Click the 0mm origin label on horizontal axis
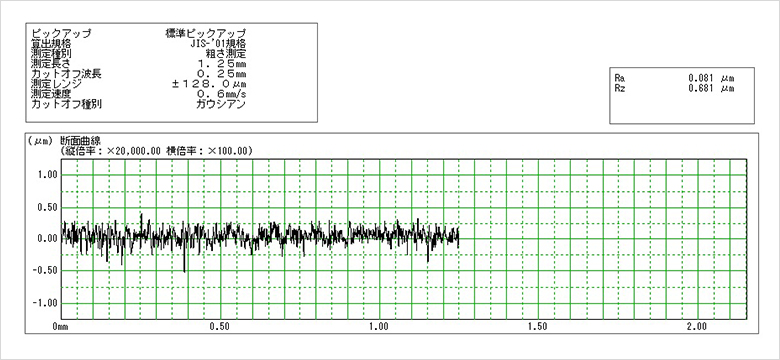Viewport: 780px width, 360px height. click(60, 327)
